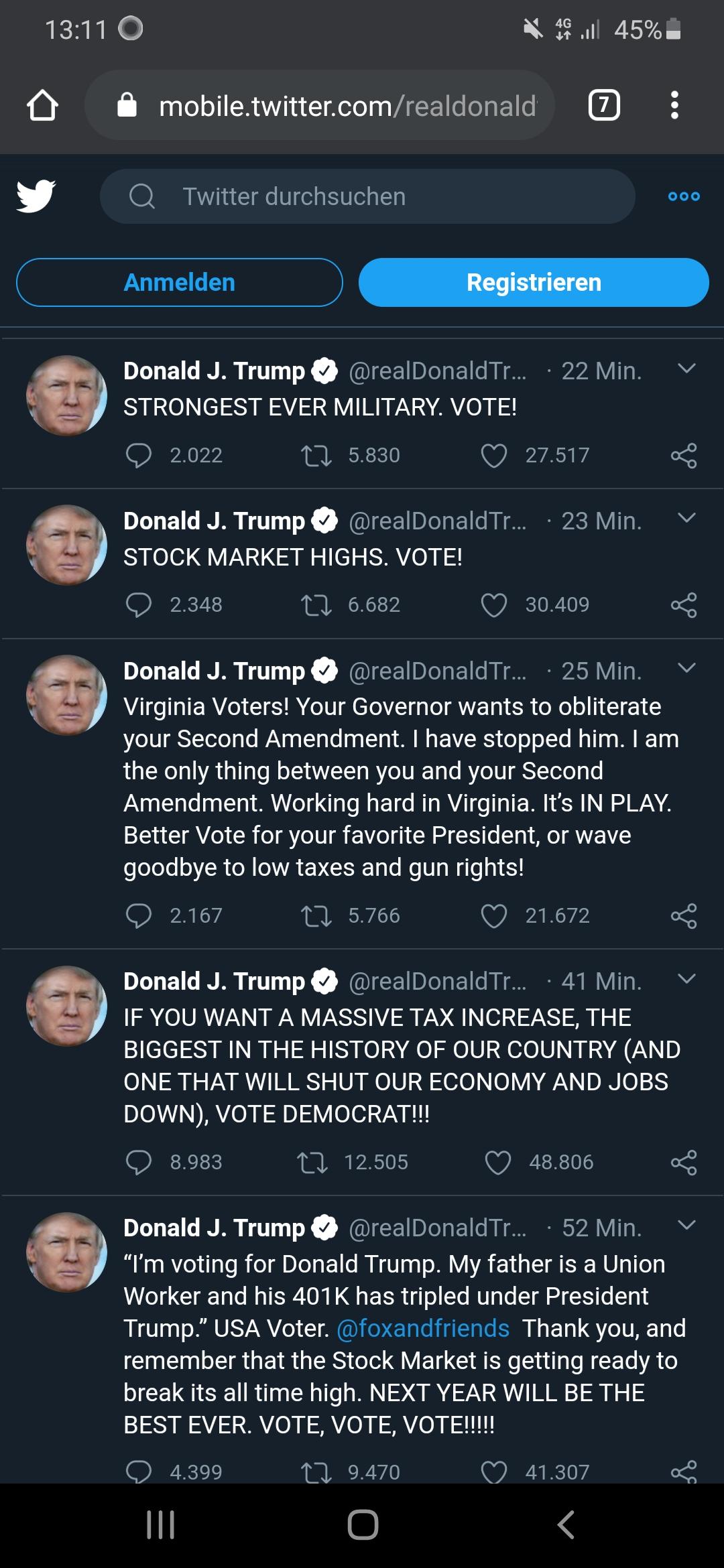Share the STRONGEST EVER MILITARY tweet
This screenshot has height=1568, width=724.
(x=684, y=456)
